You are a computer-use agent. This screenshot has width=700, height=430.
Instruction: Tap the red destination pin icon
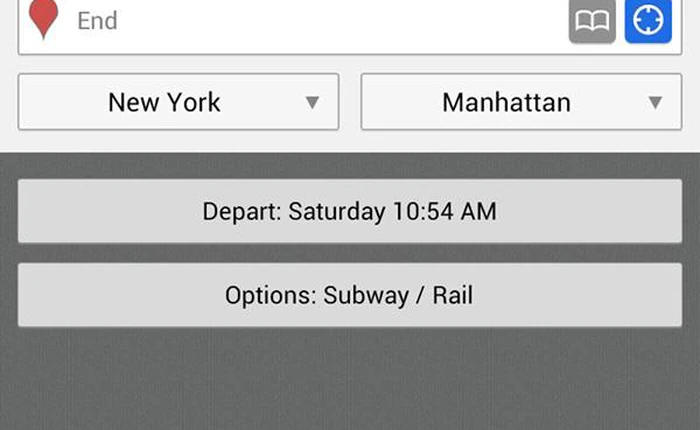(43, 19)
